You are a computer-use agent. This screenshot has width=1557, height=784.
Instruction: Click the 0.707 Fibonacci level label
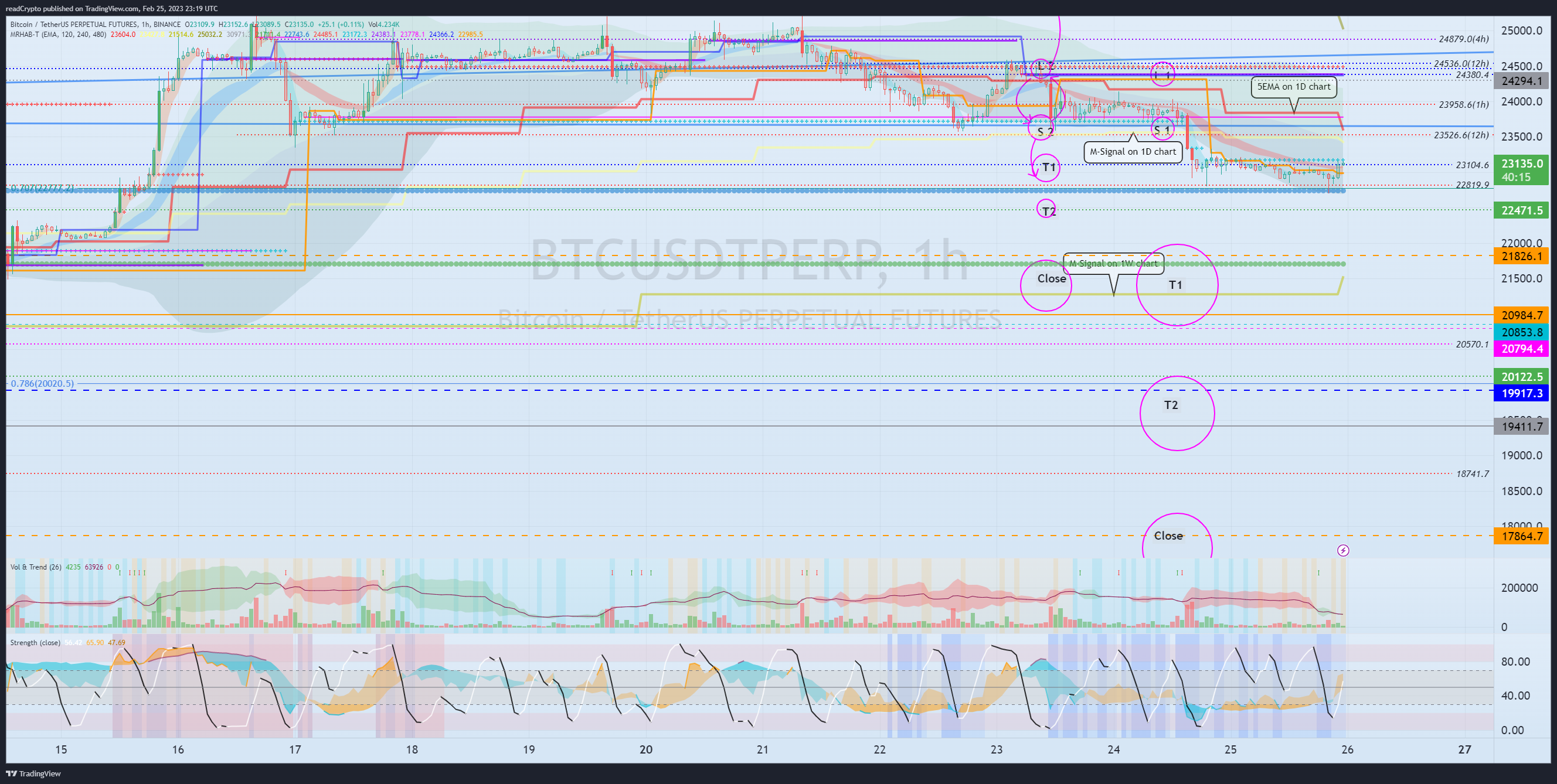click(42, 189)
